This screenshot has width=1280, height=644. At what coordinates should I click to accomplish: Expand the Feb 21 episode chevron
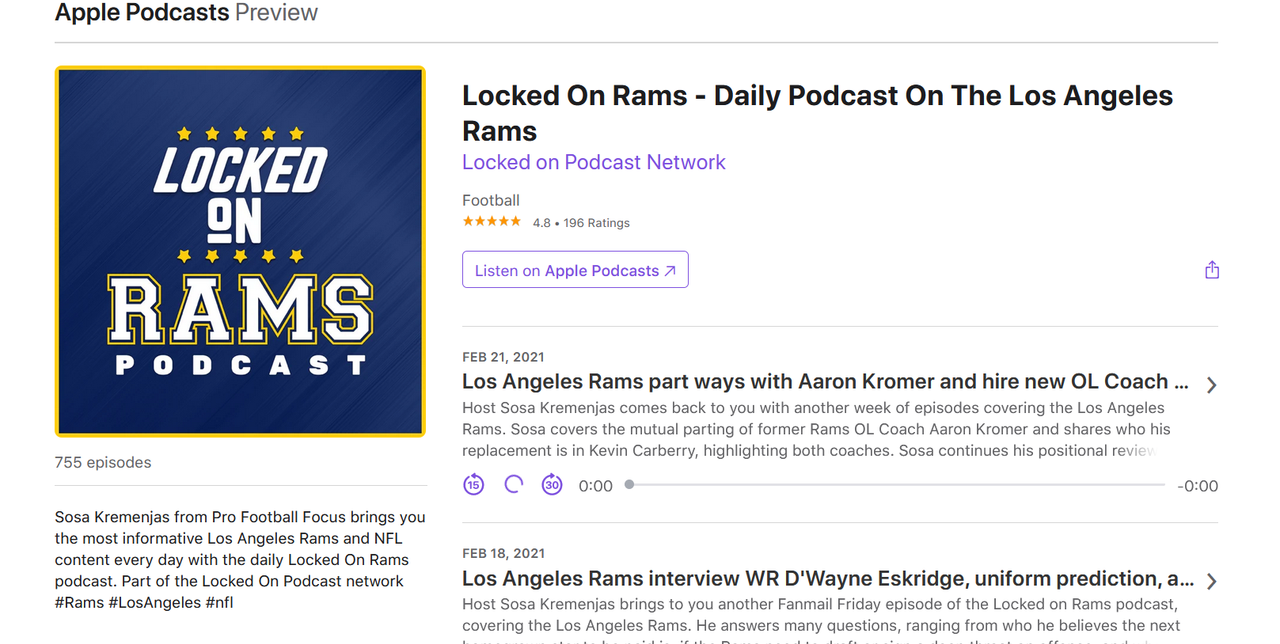[1211, 385]
